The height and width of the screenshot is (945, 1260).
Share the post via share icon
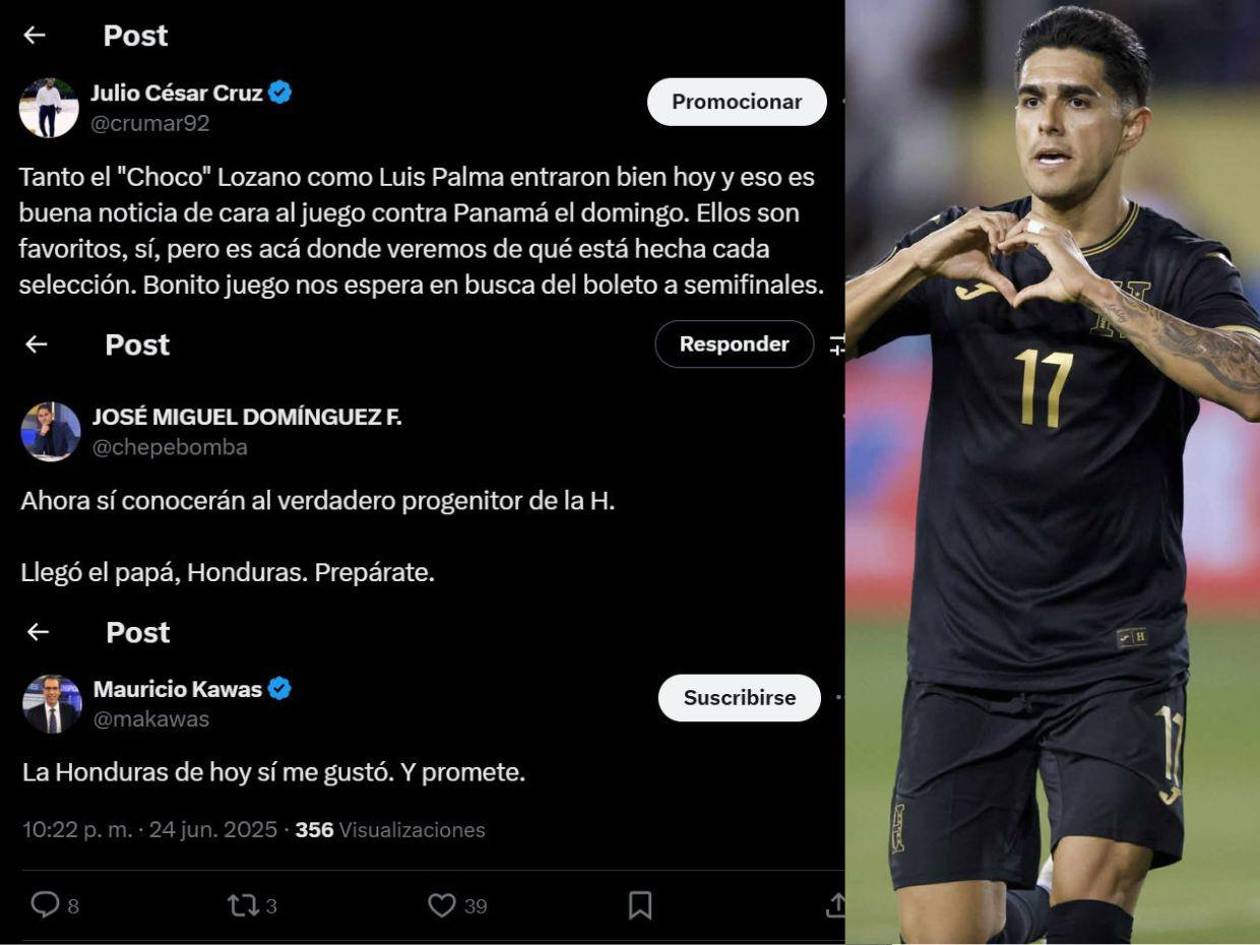coord(835,905)
